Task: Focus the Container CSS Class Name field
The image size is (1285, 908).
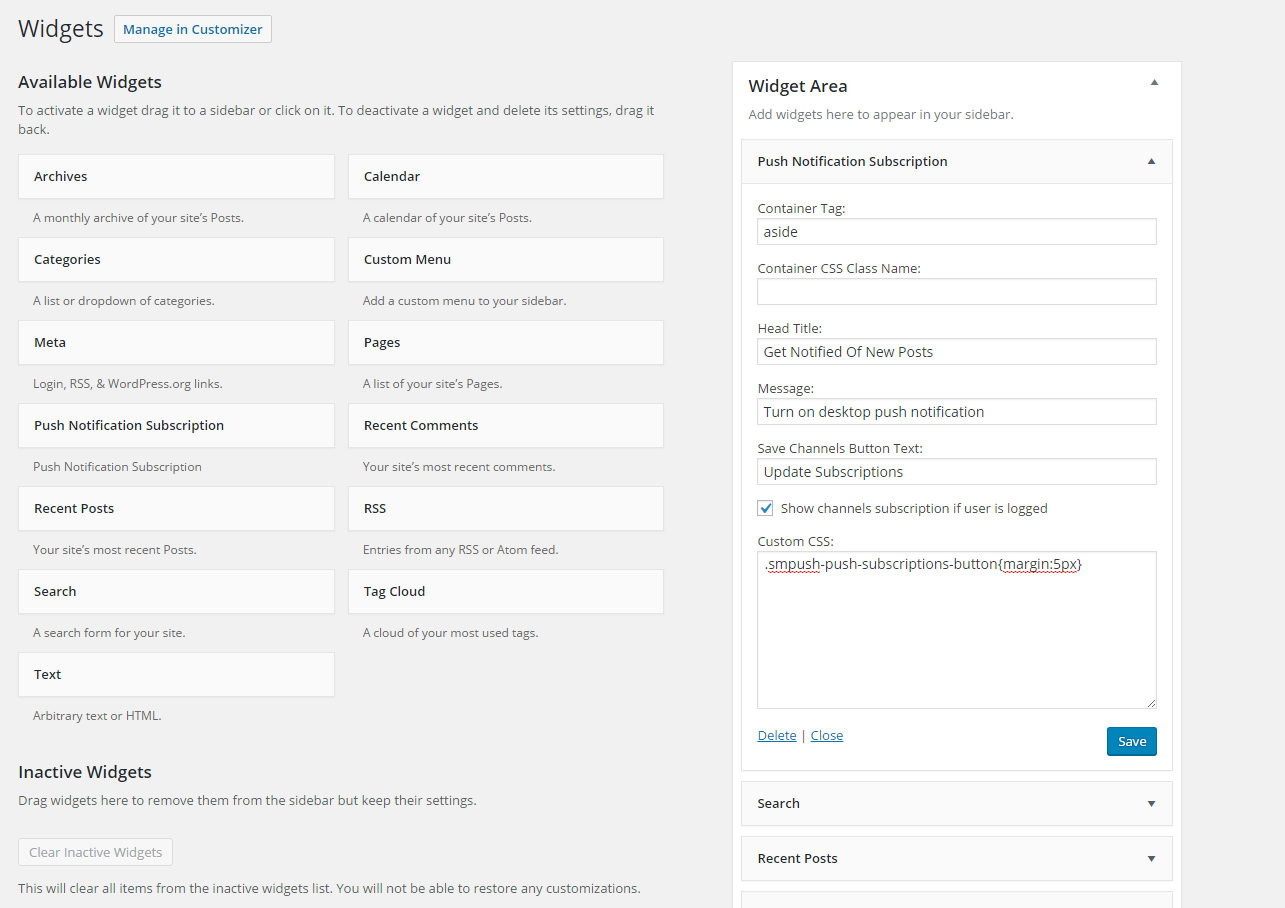Action: tap(956, 292)
